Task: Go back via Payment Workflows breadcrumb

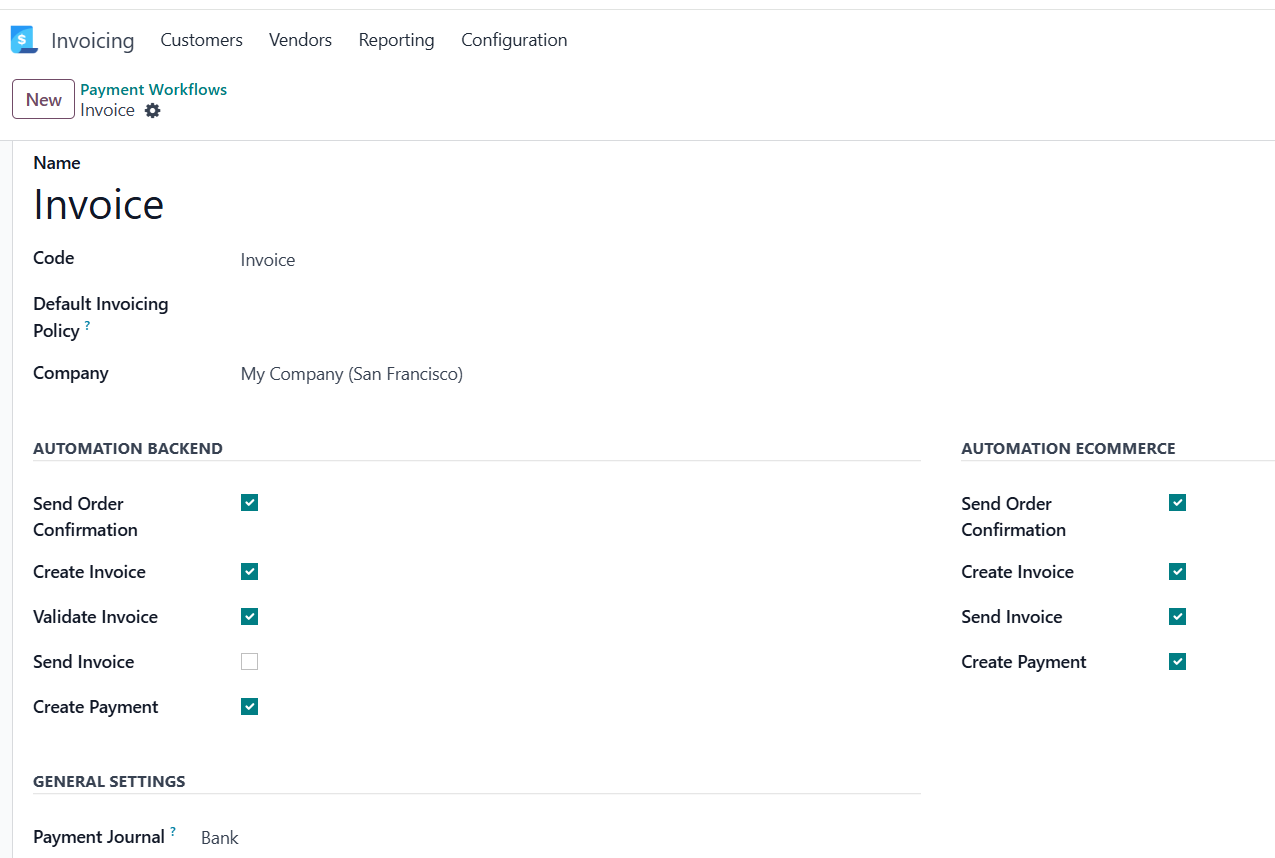Action: 153,89
